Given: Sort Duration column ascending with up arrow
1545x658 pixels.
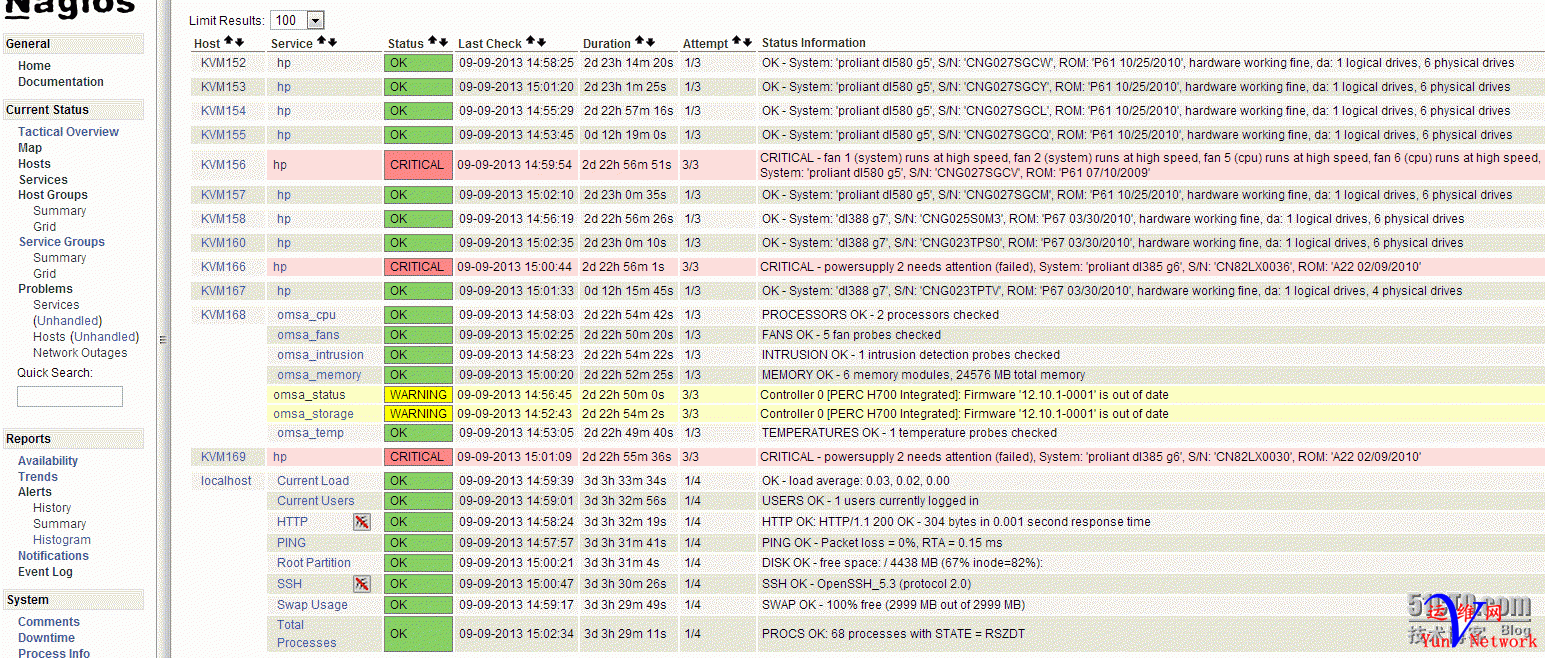Looking at the screenshot, I should coord(640,41).
